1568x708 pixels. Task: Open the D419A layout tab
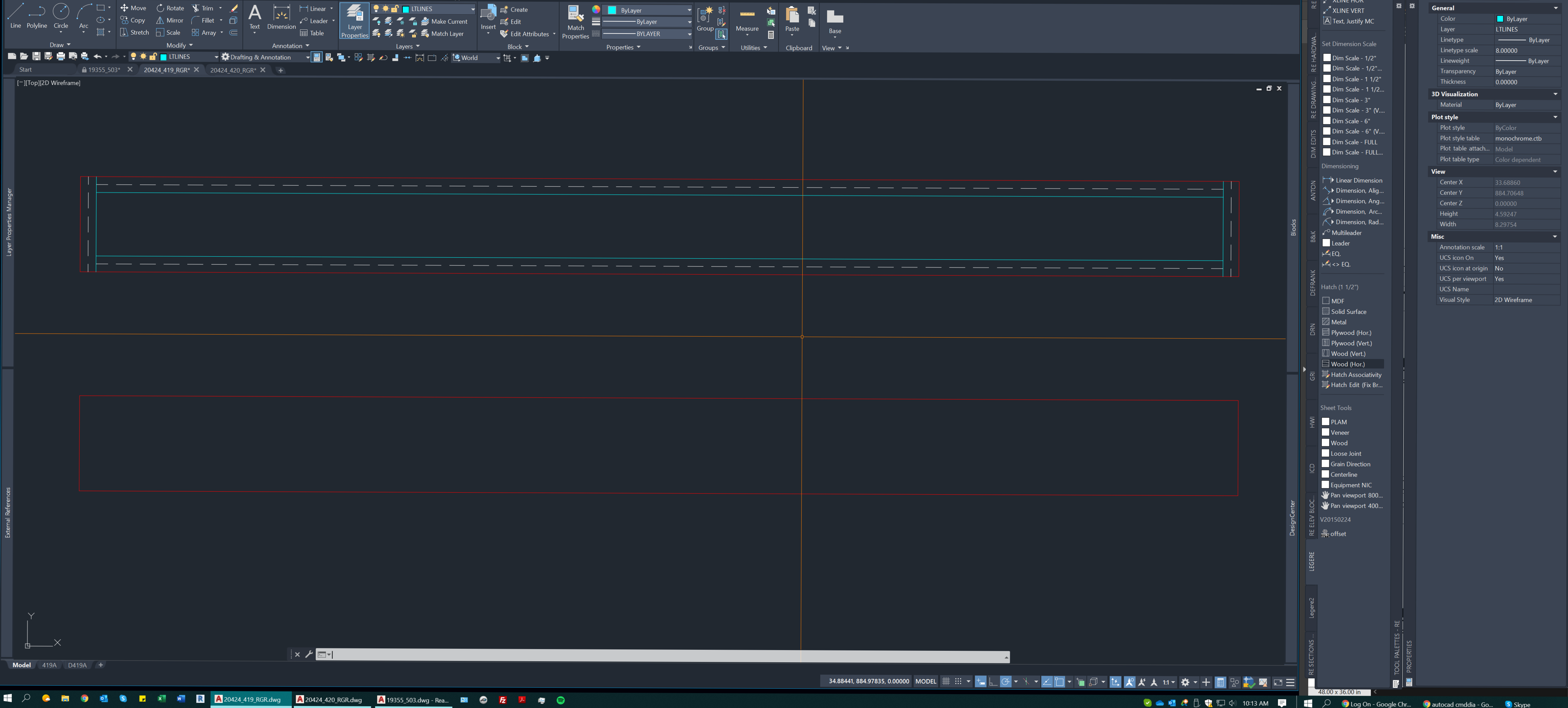point(77,665)
